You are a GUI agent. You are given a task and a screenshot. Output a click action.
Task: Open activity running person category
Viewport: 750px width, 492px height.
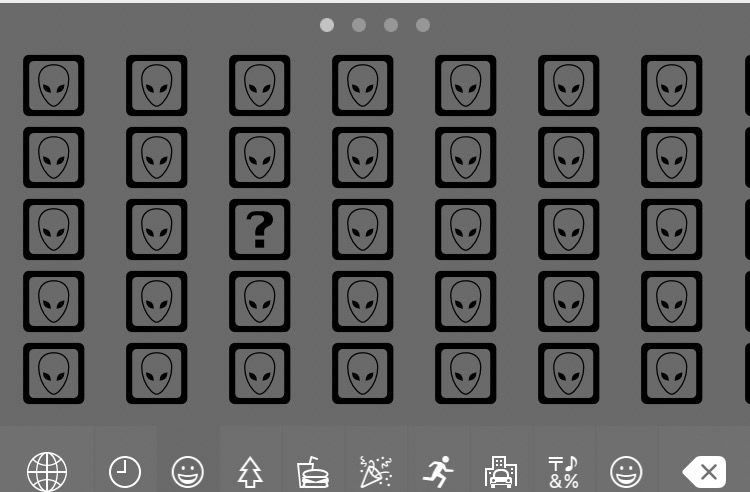tap(438, 472)
